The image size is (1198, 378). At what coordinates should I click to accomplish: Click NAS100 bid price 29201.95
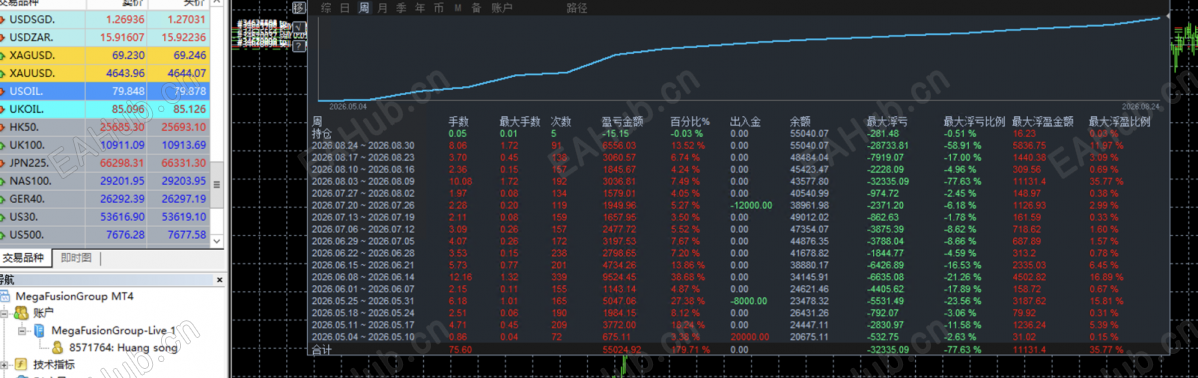click(121, 181)
